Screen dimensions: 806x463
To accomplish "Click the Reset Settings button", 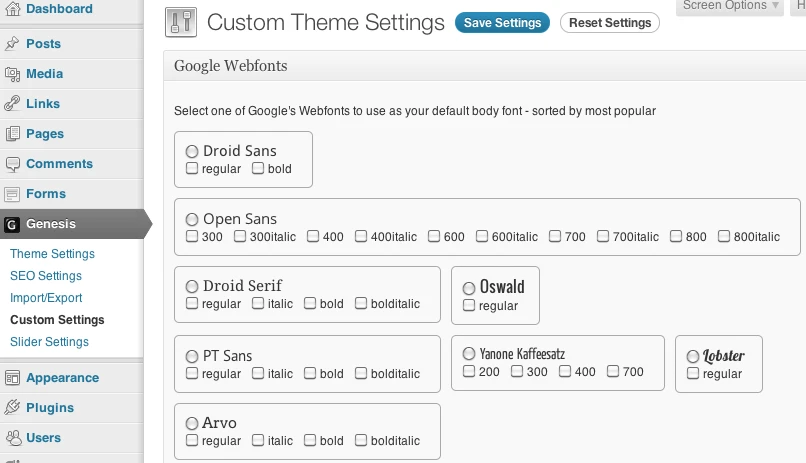I will [610, 23].
